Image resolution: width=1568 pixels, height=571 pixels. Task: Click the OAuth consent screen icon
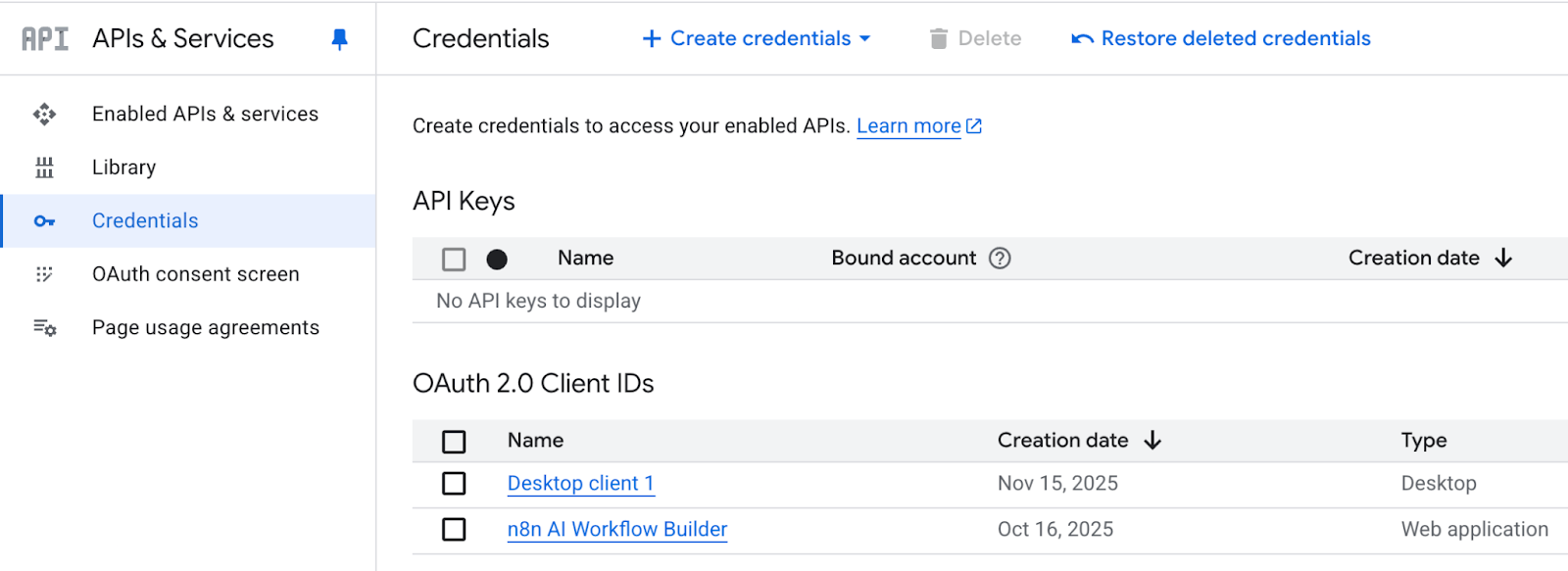(44, 274)
